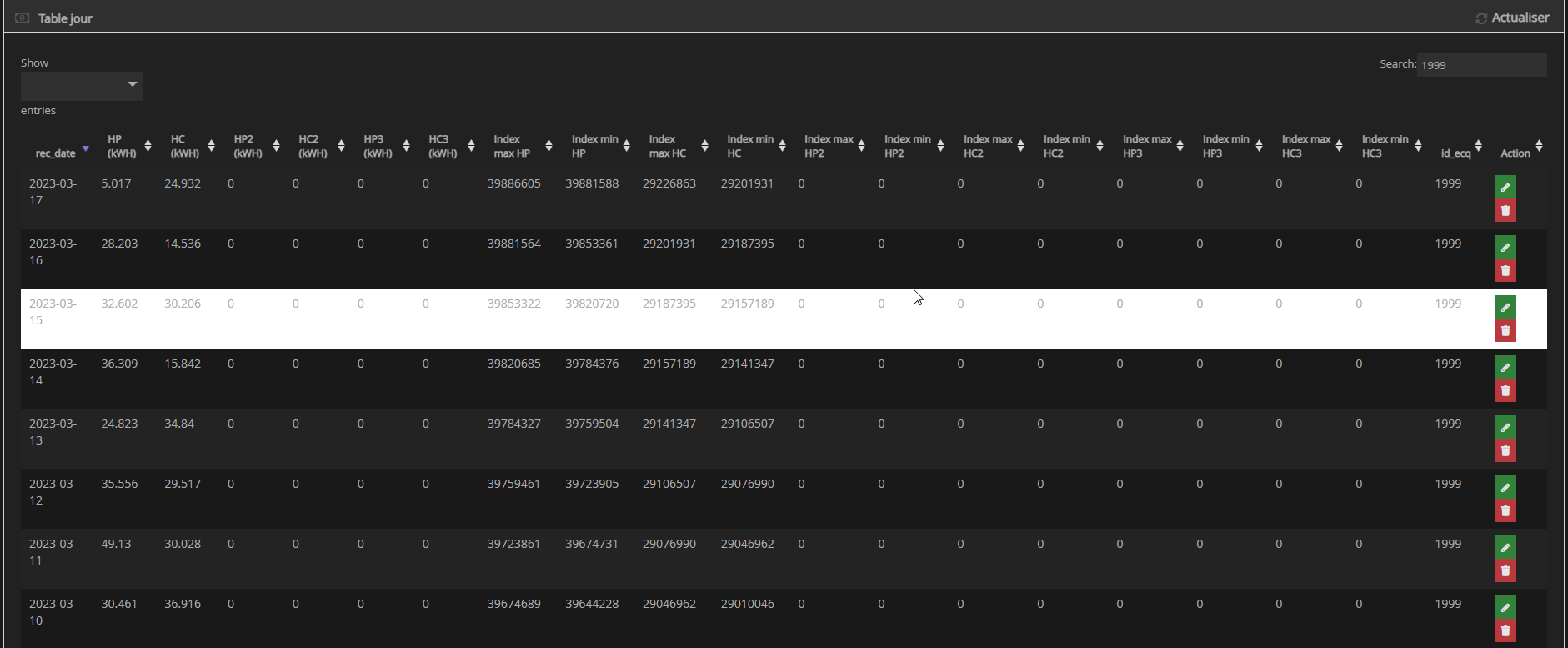Edit the 2023-03-16 record
This screenshot has height=648, width=1568.
point(1505,248)
